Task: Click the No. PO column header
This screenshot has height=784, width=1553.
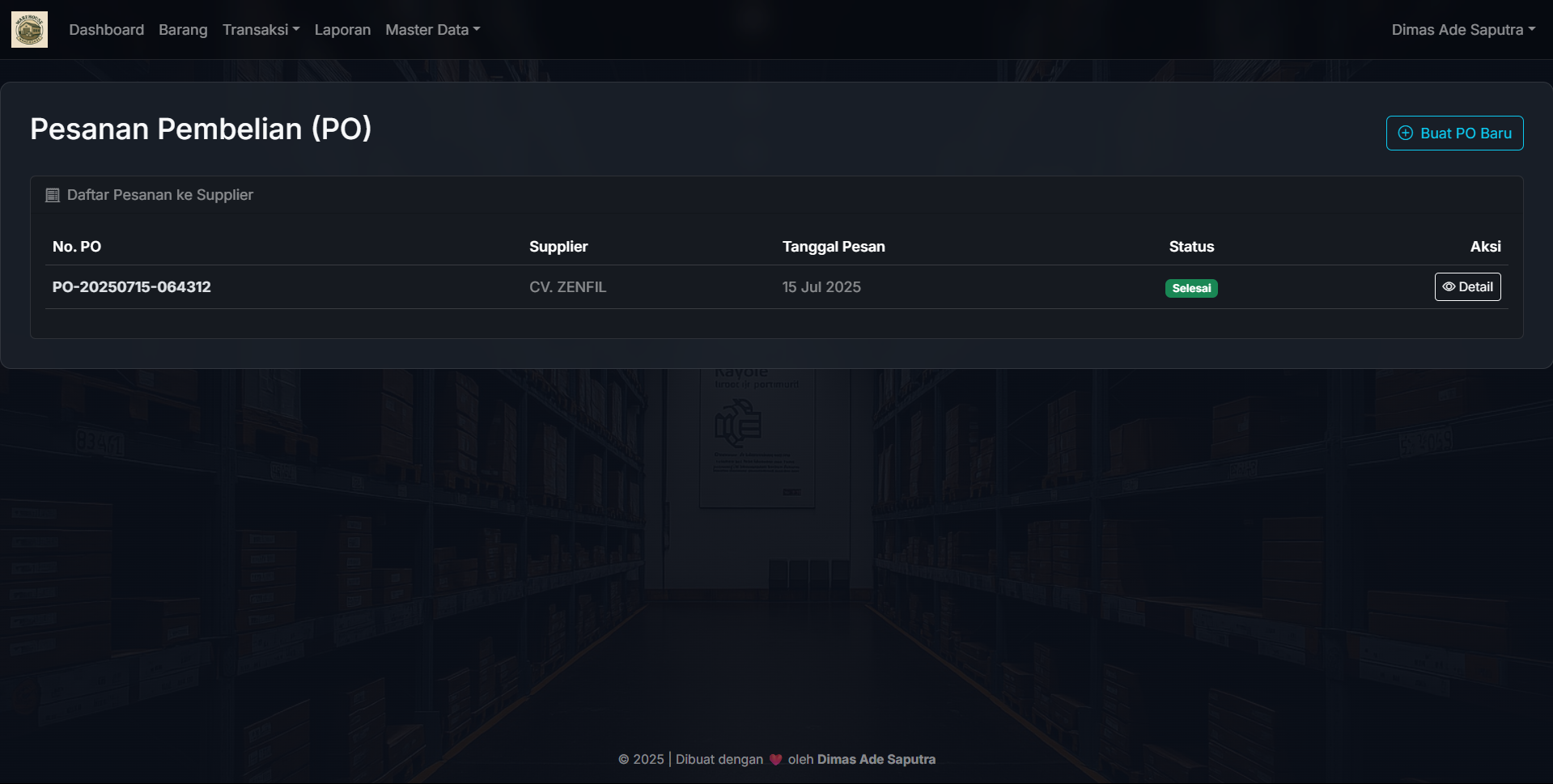Action: [x=77, y=247]
